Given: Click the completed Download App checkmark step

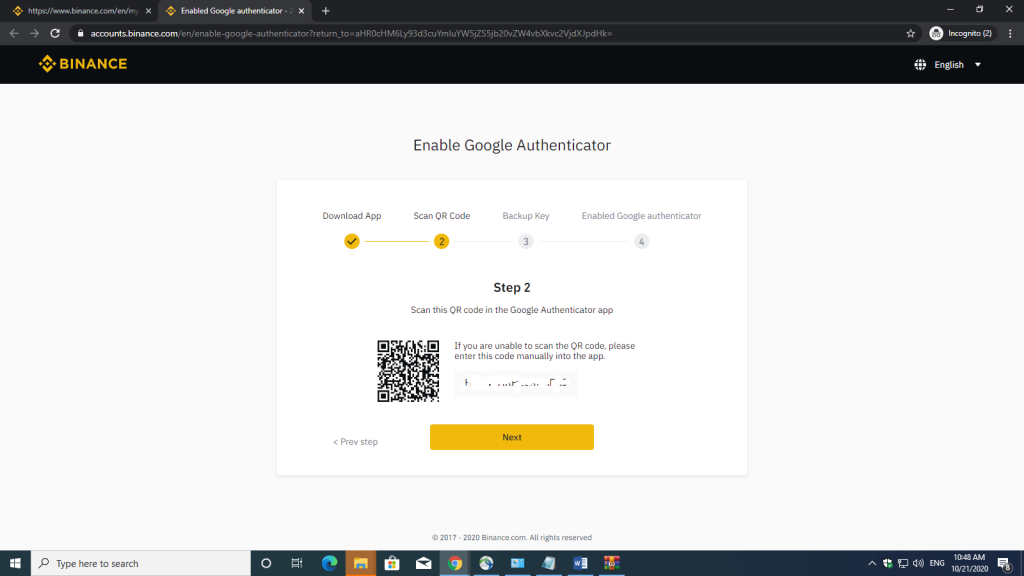Looking at the screenshot, I should pos(351,242).
